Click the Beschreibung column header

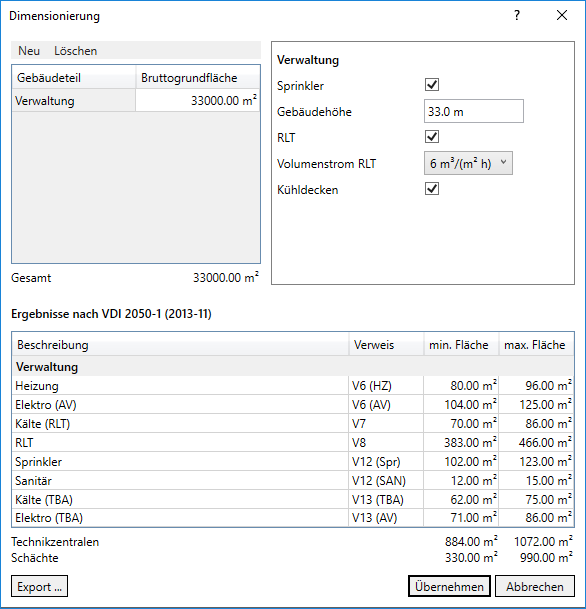coord(180,345)
